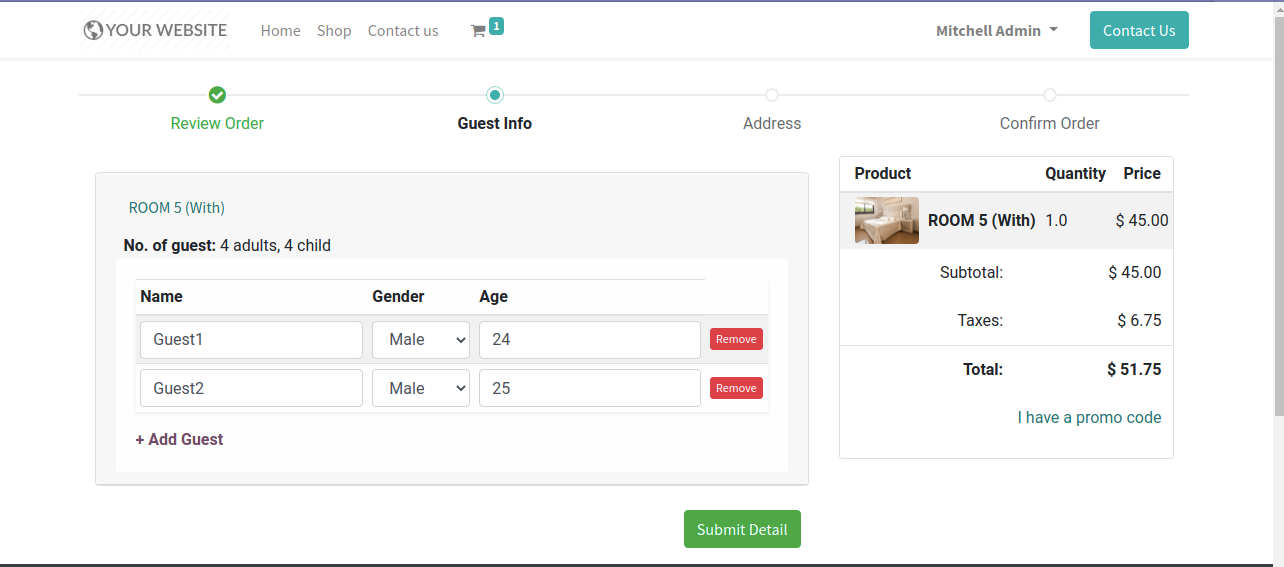The height and width of the screenshot is (567, 1284).
Task: Click the Guest Info step circle
Action: tap(494, 95)
